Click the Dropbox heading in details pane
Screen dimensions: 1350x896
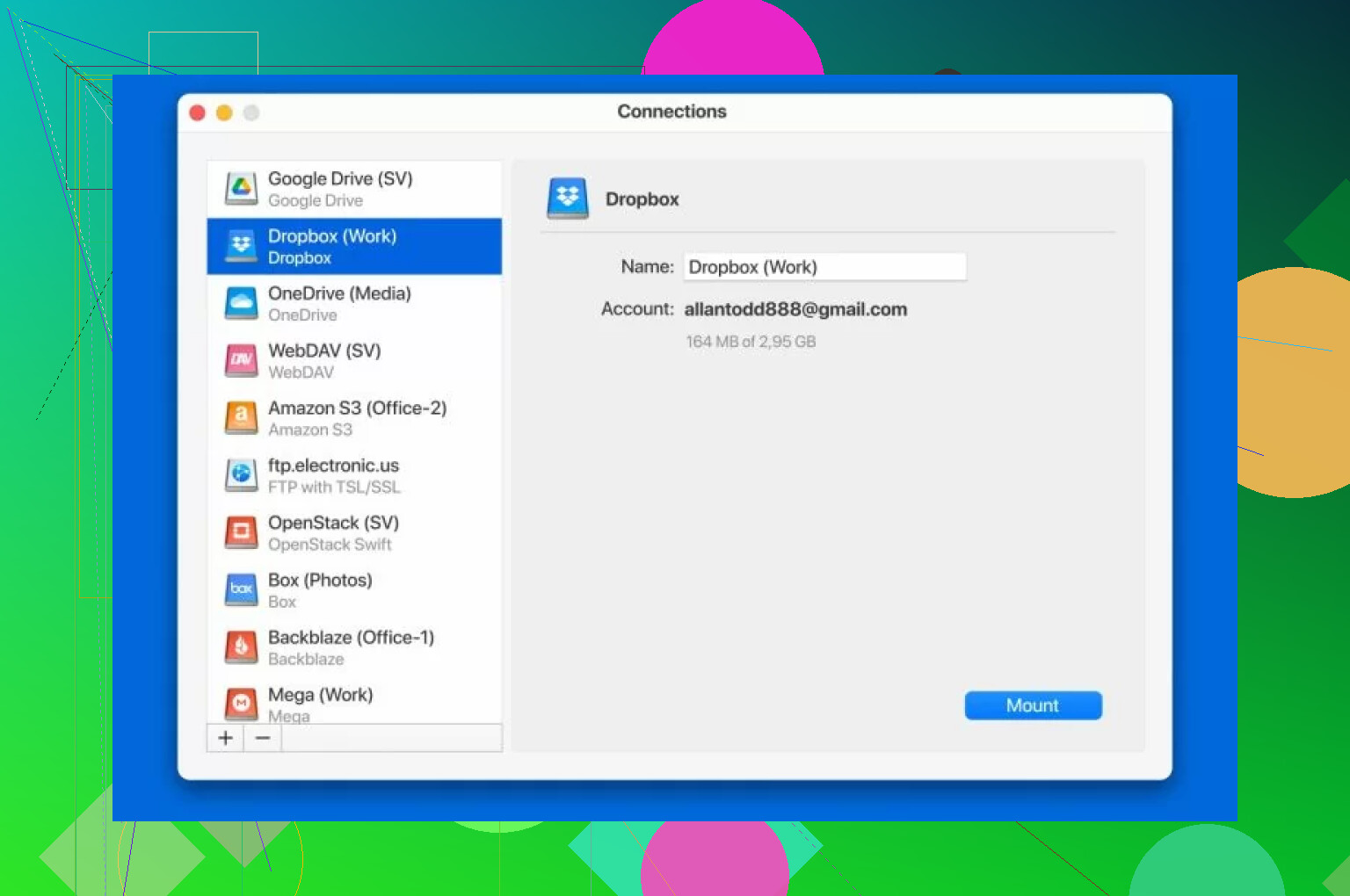642,199
